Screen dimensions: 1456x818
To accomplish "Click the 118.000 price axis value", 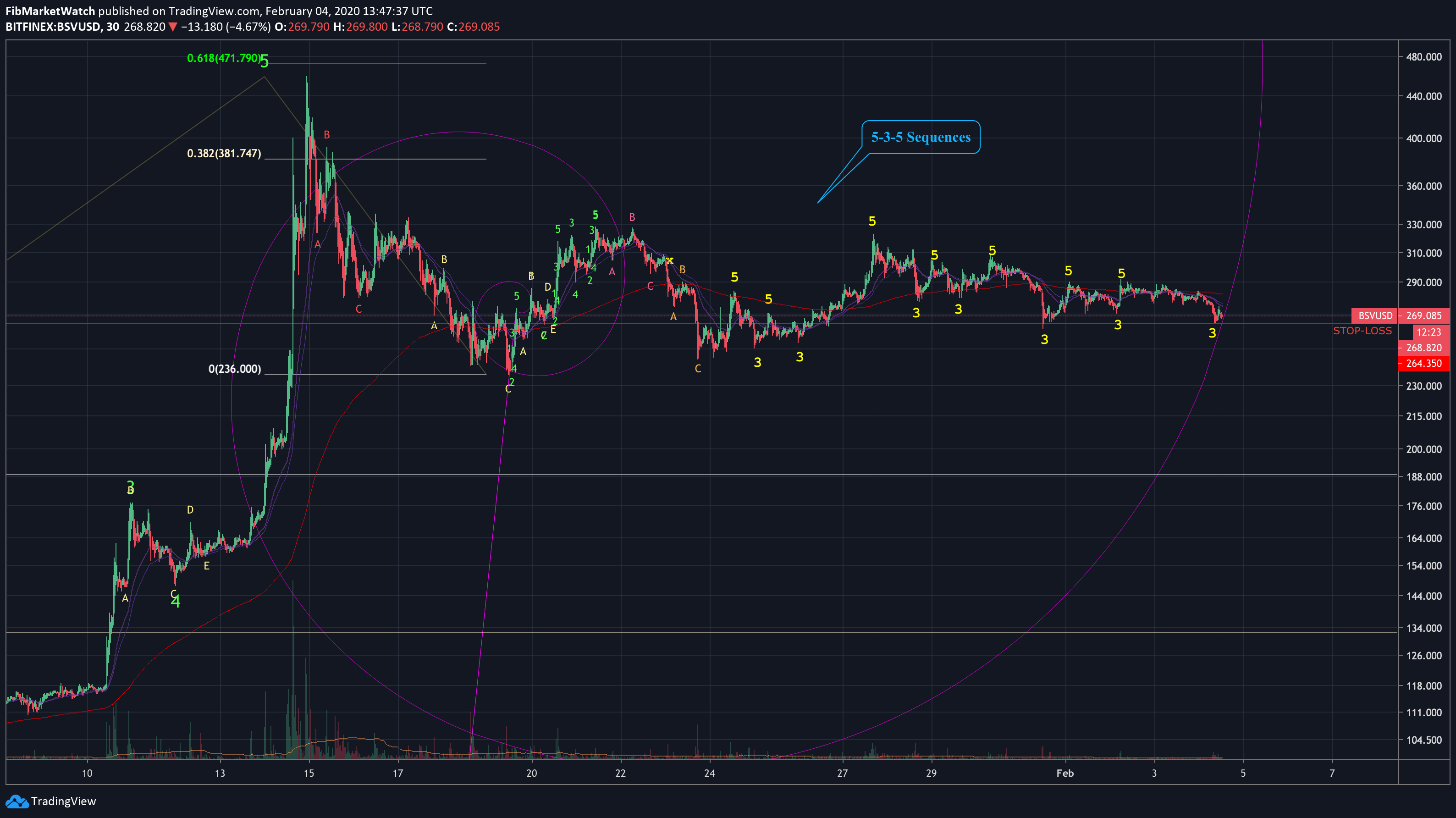I will coord(1424,686).
